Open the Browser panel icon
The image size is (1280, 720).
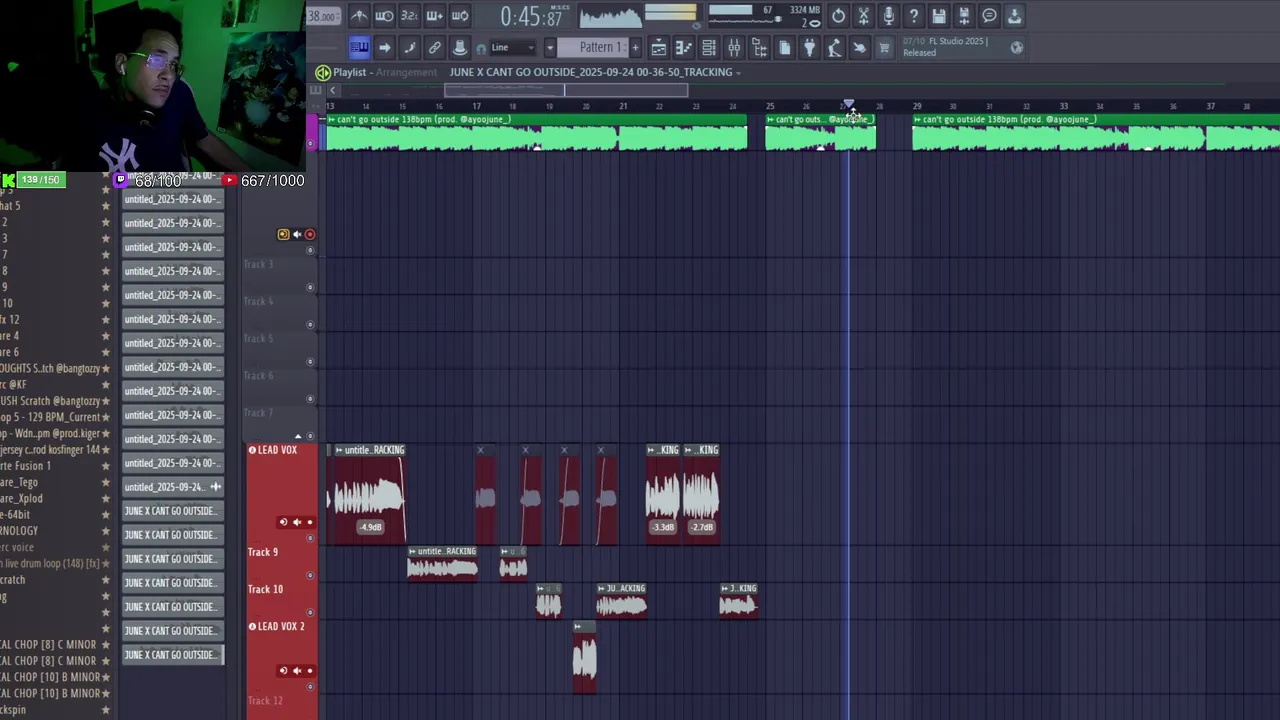759,47
